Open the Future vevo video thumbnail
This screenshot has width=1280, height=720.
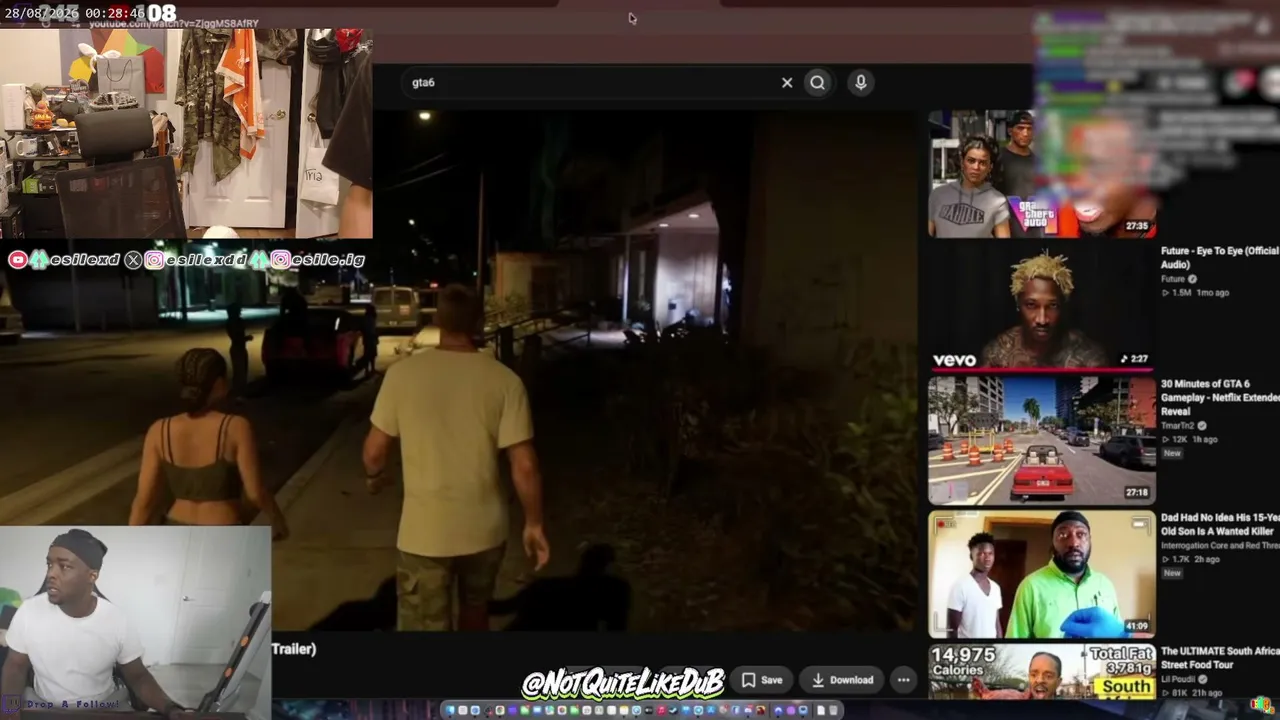coord(1042,306)
